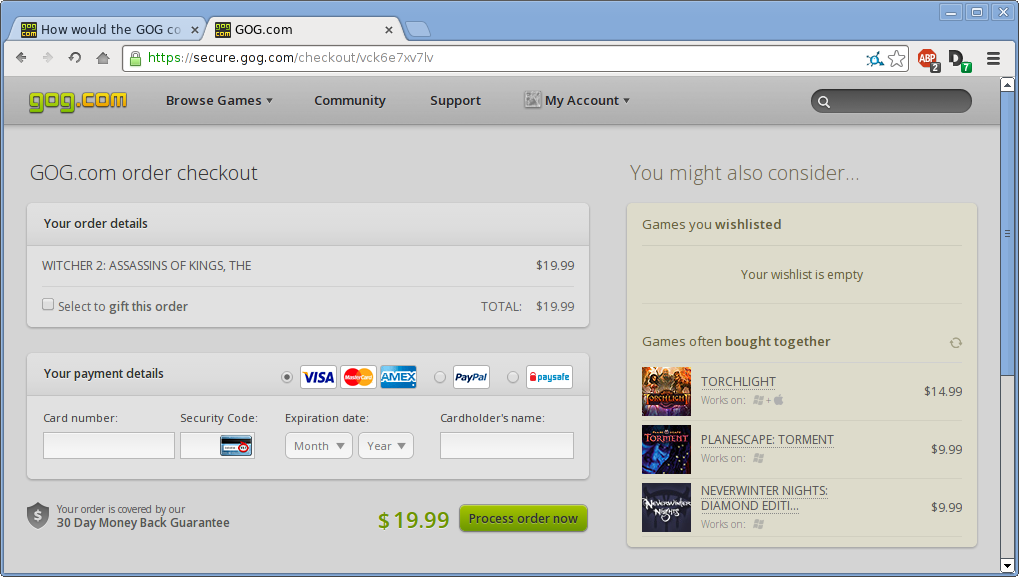Open the Support page

455,101
